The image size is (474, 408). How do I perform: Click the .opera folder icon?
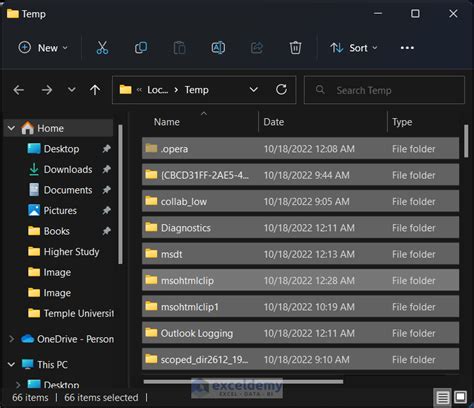click(x=151, y=148)
